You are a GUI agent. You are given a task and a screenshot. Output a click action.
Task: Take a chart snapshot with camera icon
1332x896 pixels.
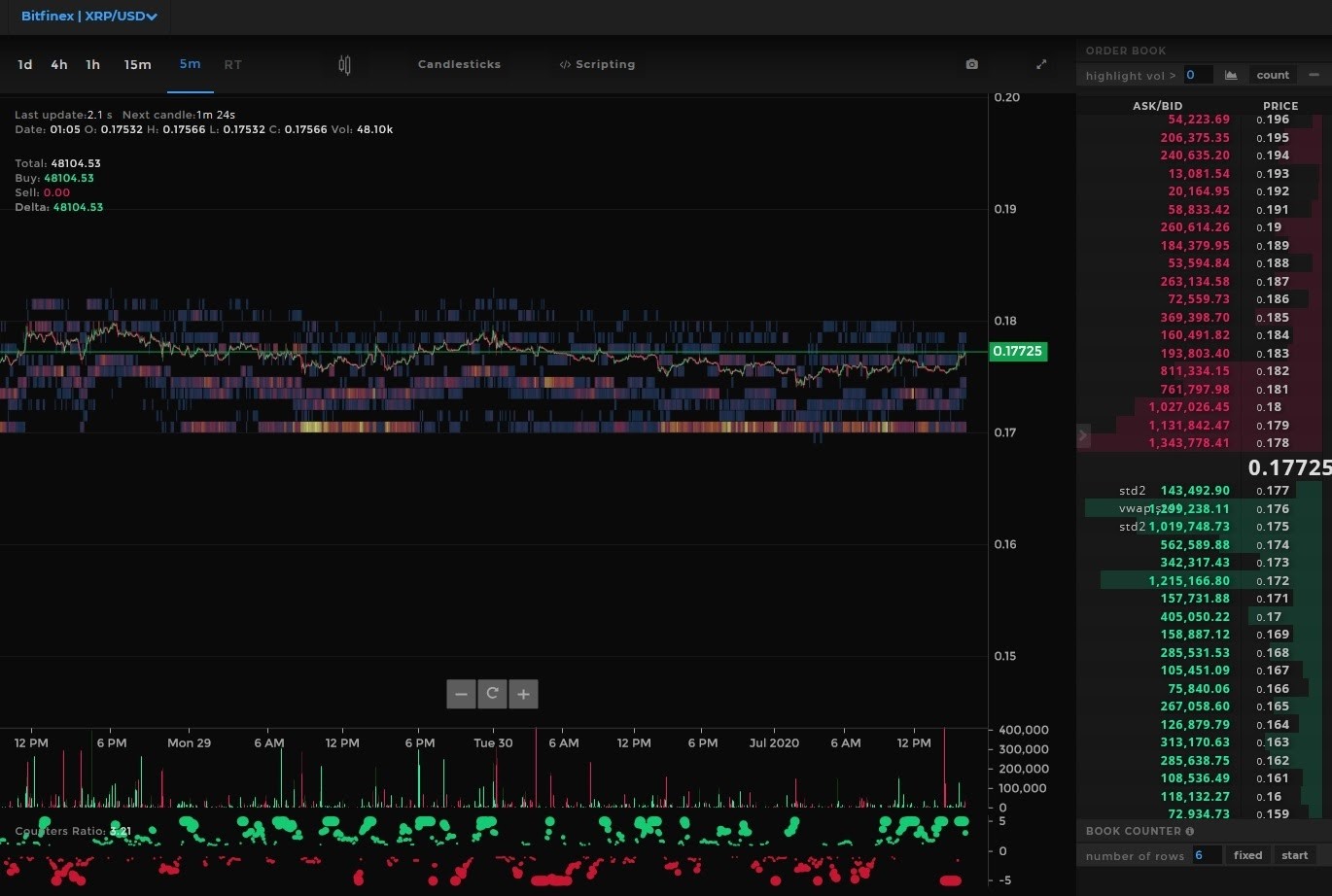971,64
